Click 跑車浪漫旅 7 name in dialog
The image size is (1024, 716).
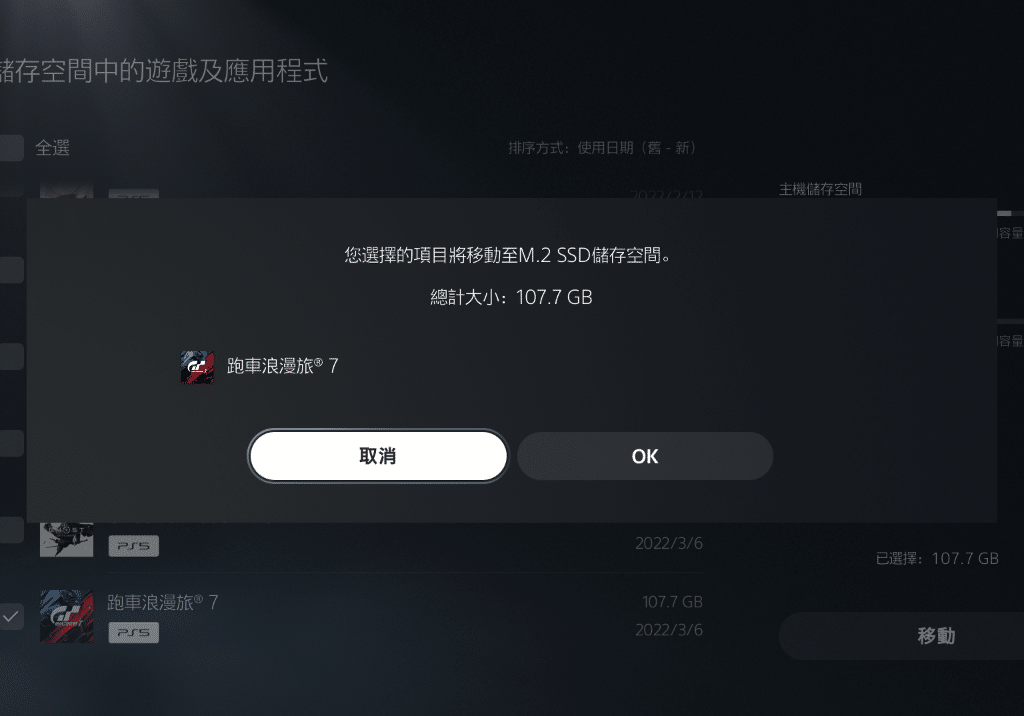(x=283, y=366)
